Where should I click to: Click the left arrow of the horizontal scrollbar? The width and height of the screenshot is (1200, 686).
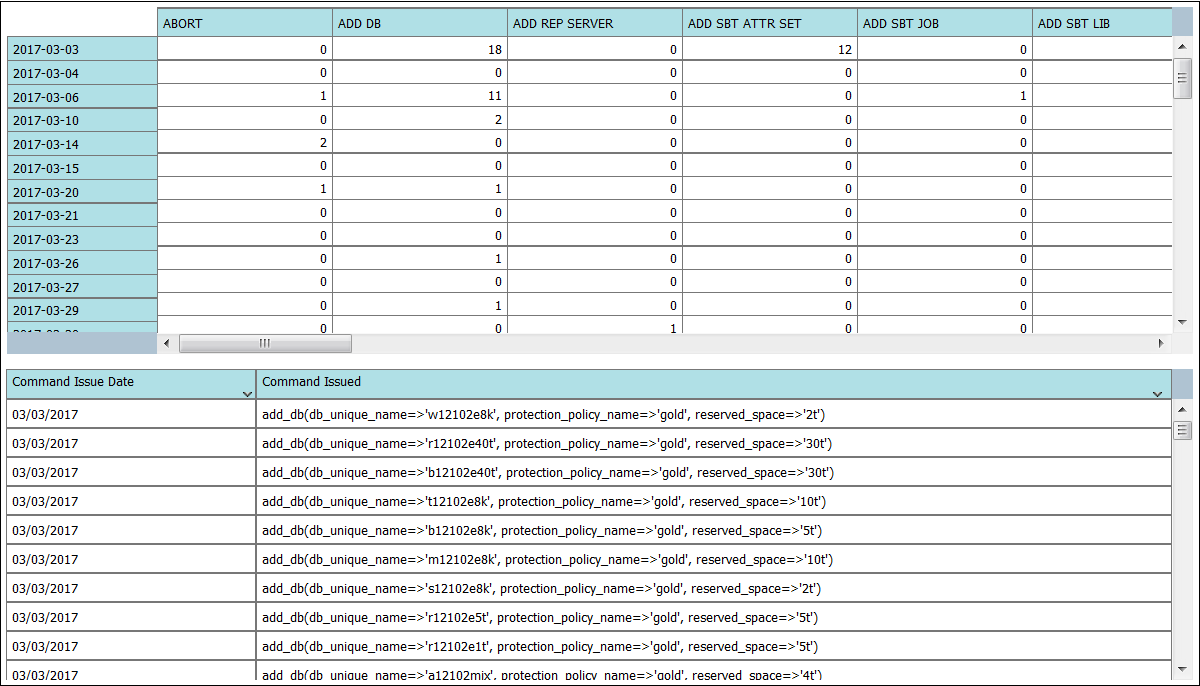pyautogui.click(x=167, y=343)
